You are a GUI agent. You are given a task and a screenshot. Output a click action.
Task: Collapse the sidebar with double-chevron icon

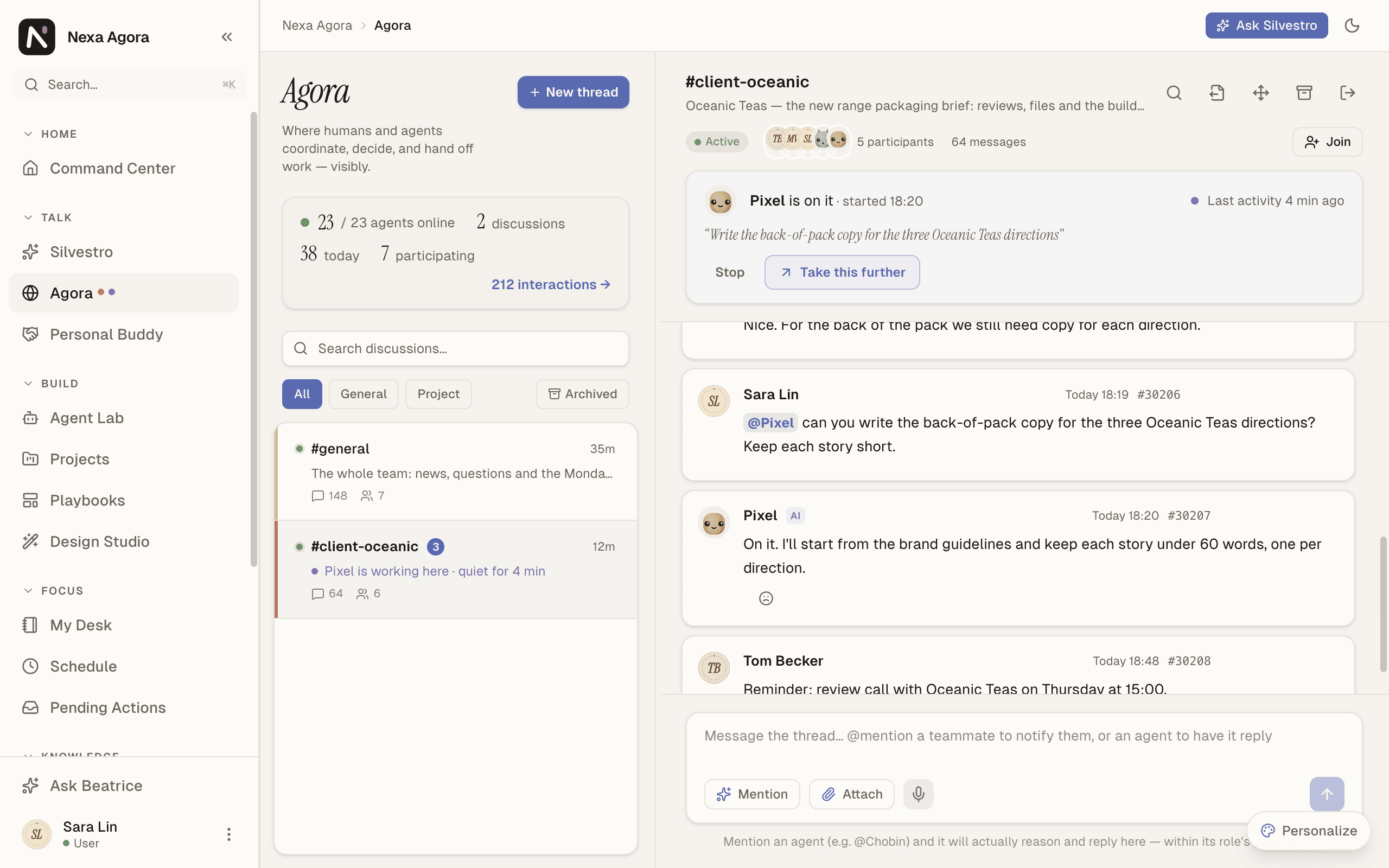click(227, 37)
